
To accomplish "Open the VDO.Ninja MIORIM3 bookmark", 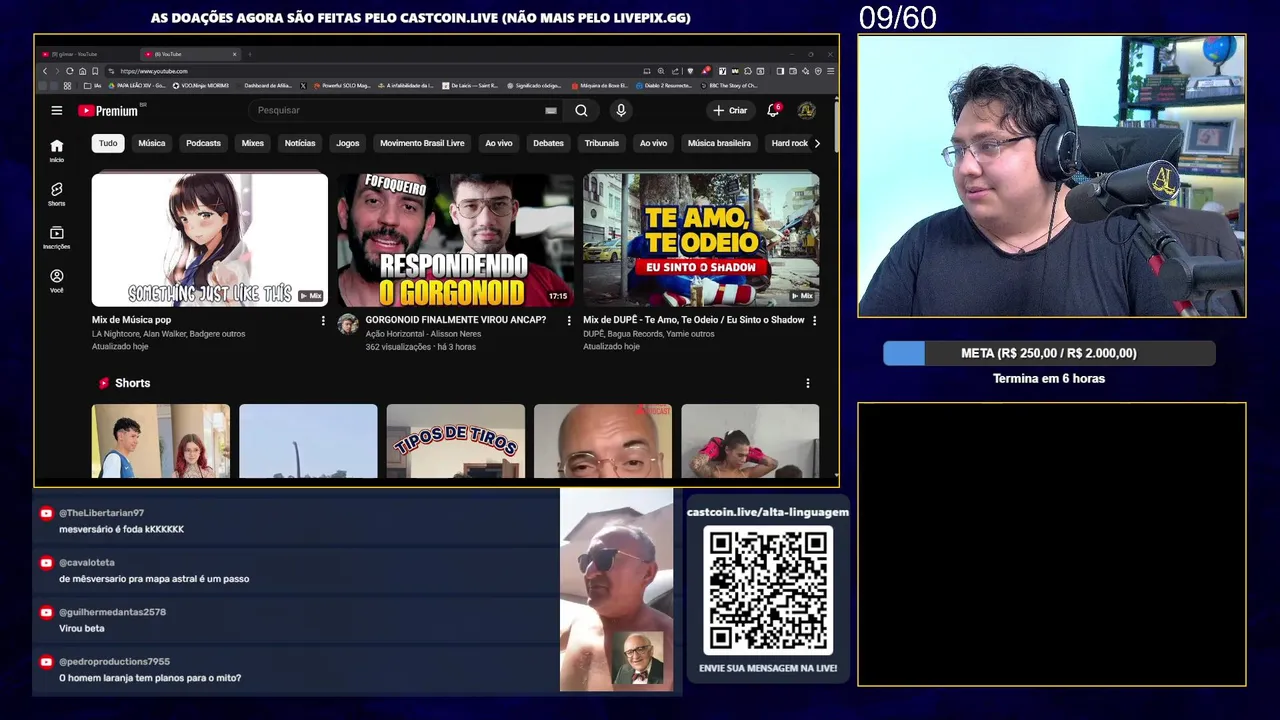I will point(201,86).
